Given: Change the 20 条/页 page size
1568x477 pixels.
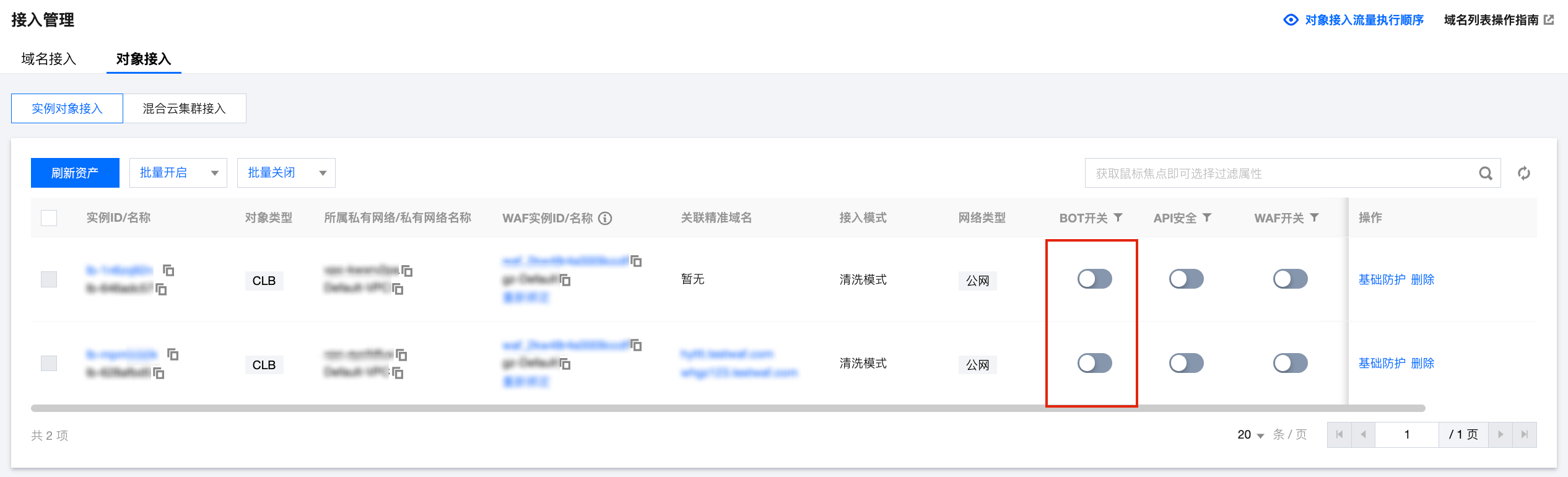Looking at the screenshot, I should click(1250, 435).
